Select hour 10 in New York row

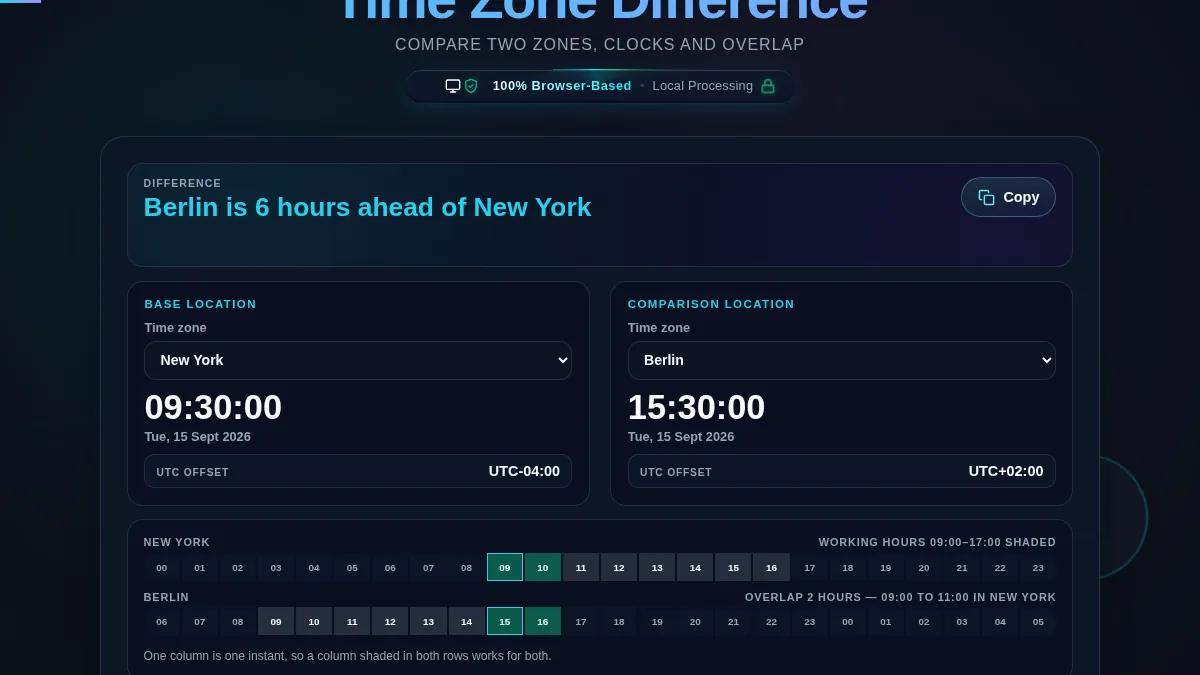coord(543,567)
